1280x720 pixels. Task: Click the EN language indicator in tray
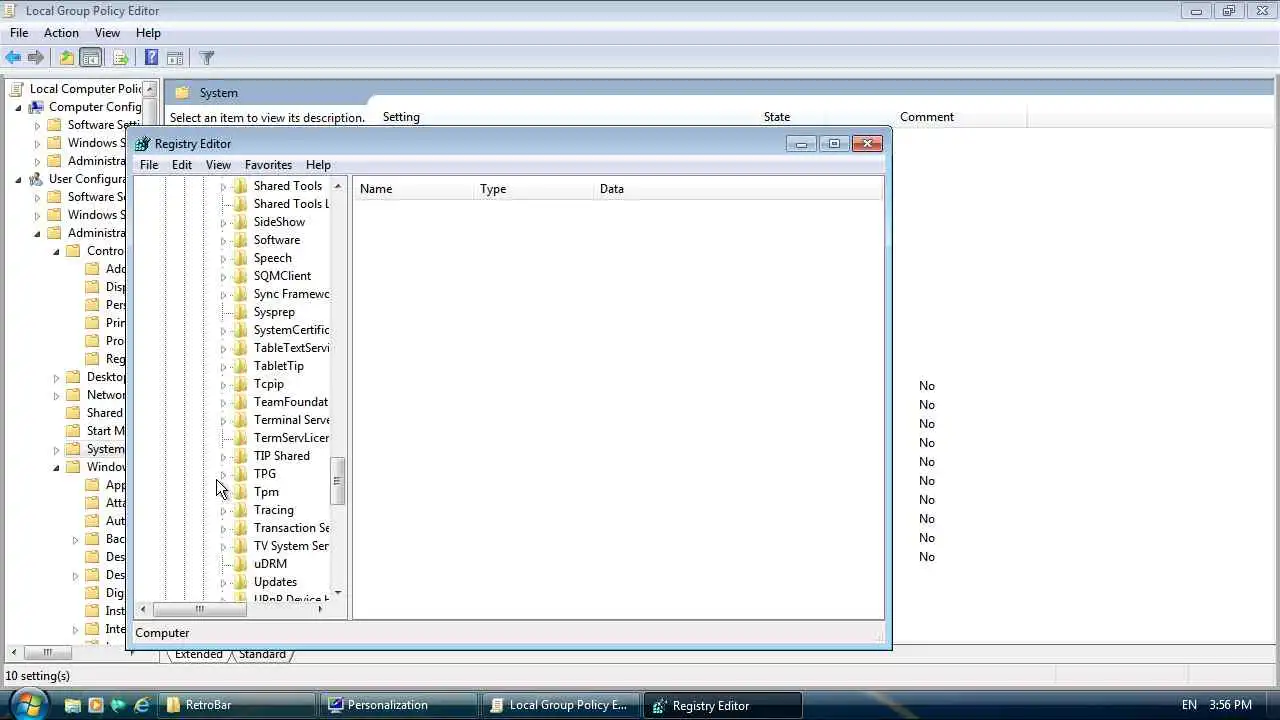[x=1189, y=705]
